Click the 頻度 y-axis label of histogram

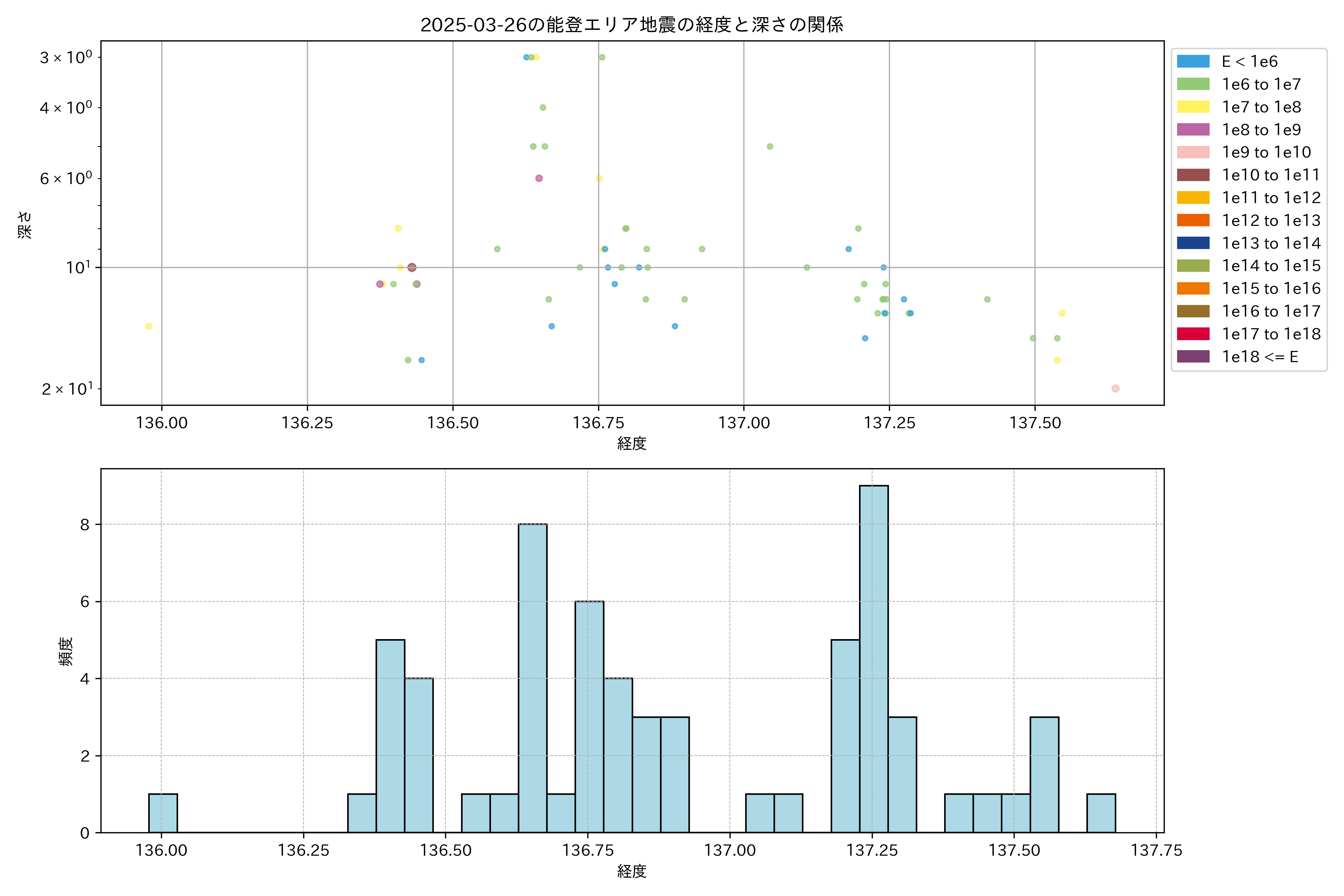coord(66,651)
